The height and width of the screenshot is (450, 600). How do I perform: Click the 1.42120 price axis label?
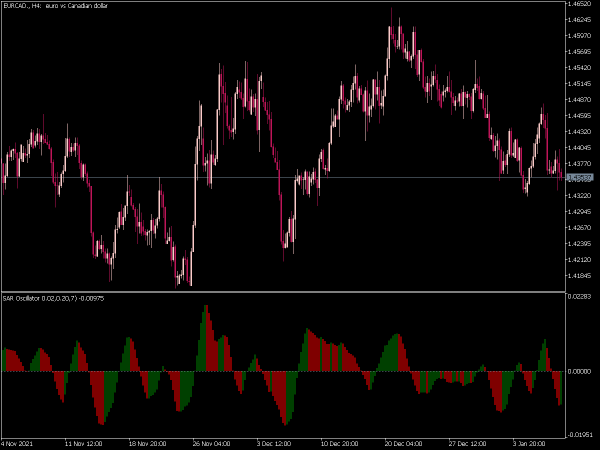click(x=580, y=260)
